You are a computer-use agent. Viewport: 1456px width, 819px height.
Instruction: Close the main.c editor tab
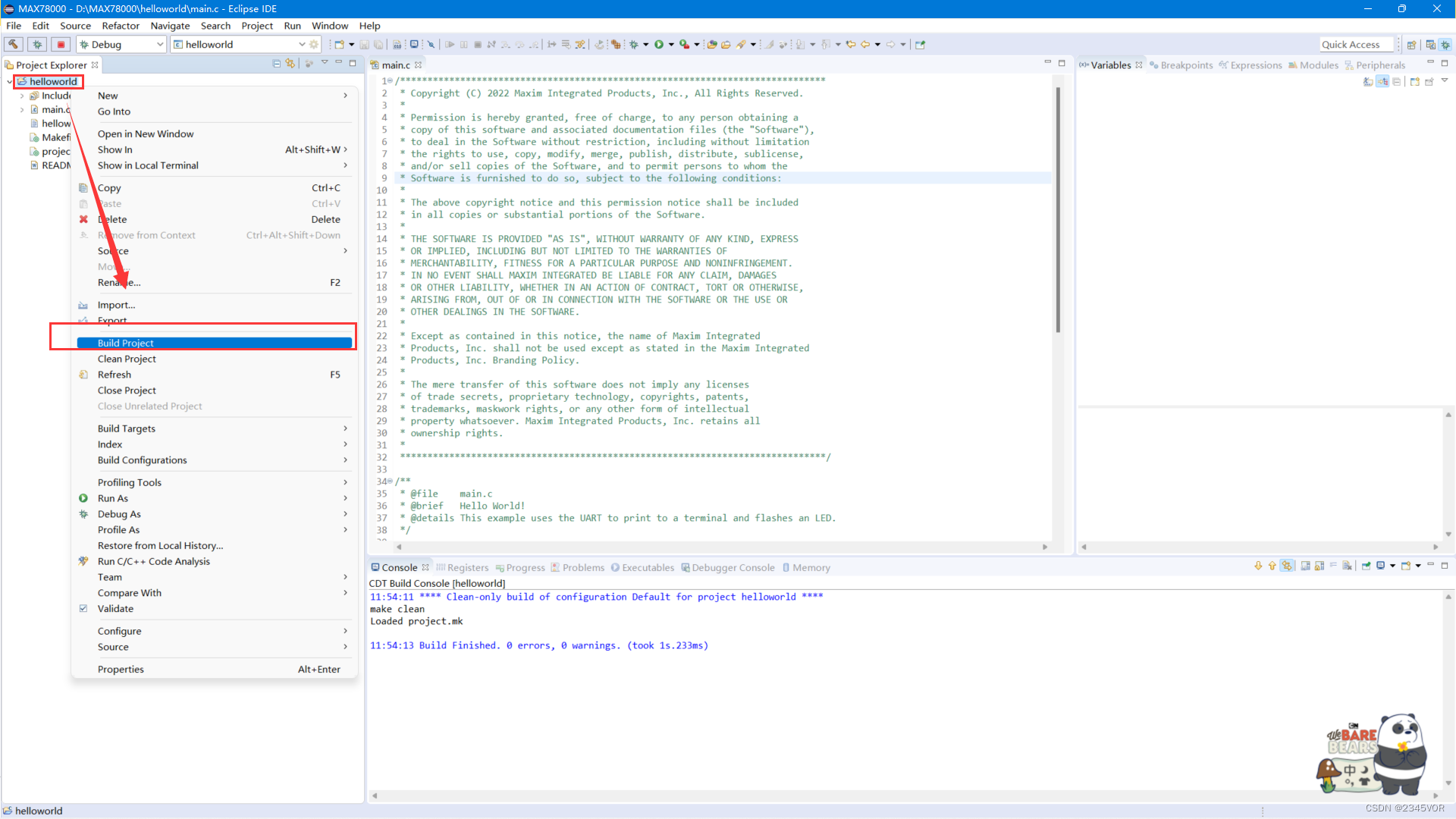(x=418, y=65)
